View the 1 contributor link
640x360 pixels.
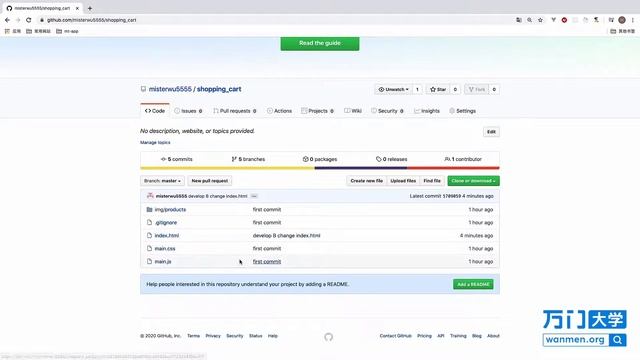click(463, 159)
